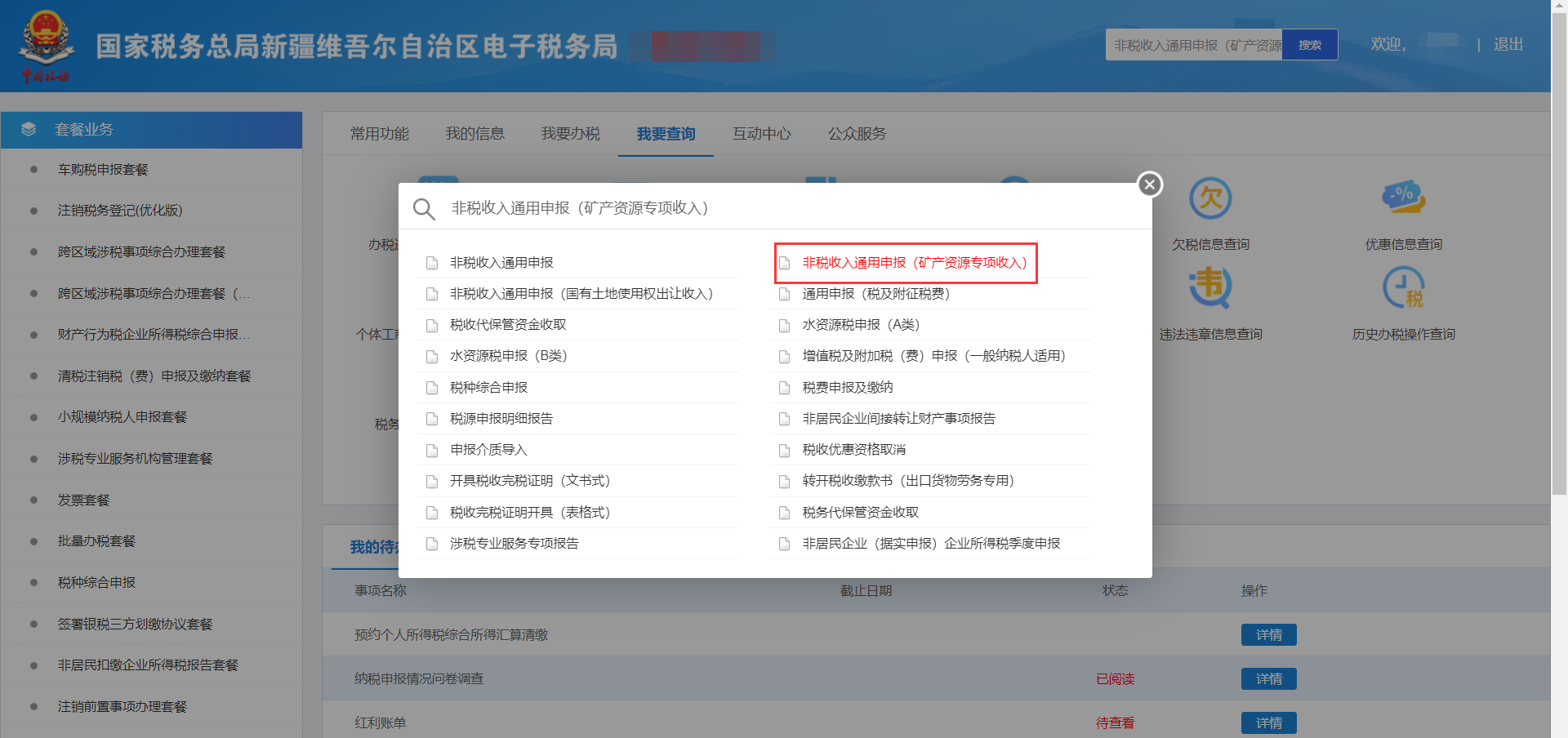Screen dimensions: 1568x738
Task: Open 非居民企业间接转让财产事项报告
Action: click(899, 419)
